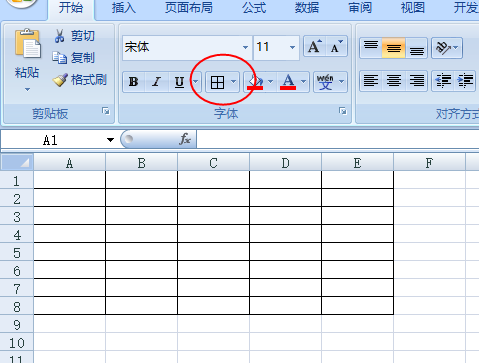The image size is (479, 363).
Task: Center text horizontally
Action: (394, 81)
